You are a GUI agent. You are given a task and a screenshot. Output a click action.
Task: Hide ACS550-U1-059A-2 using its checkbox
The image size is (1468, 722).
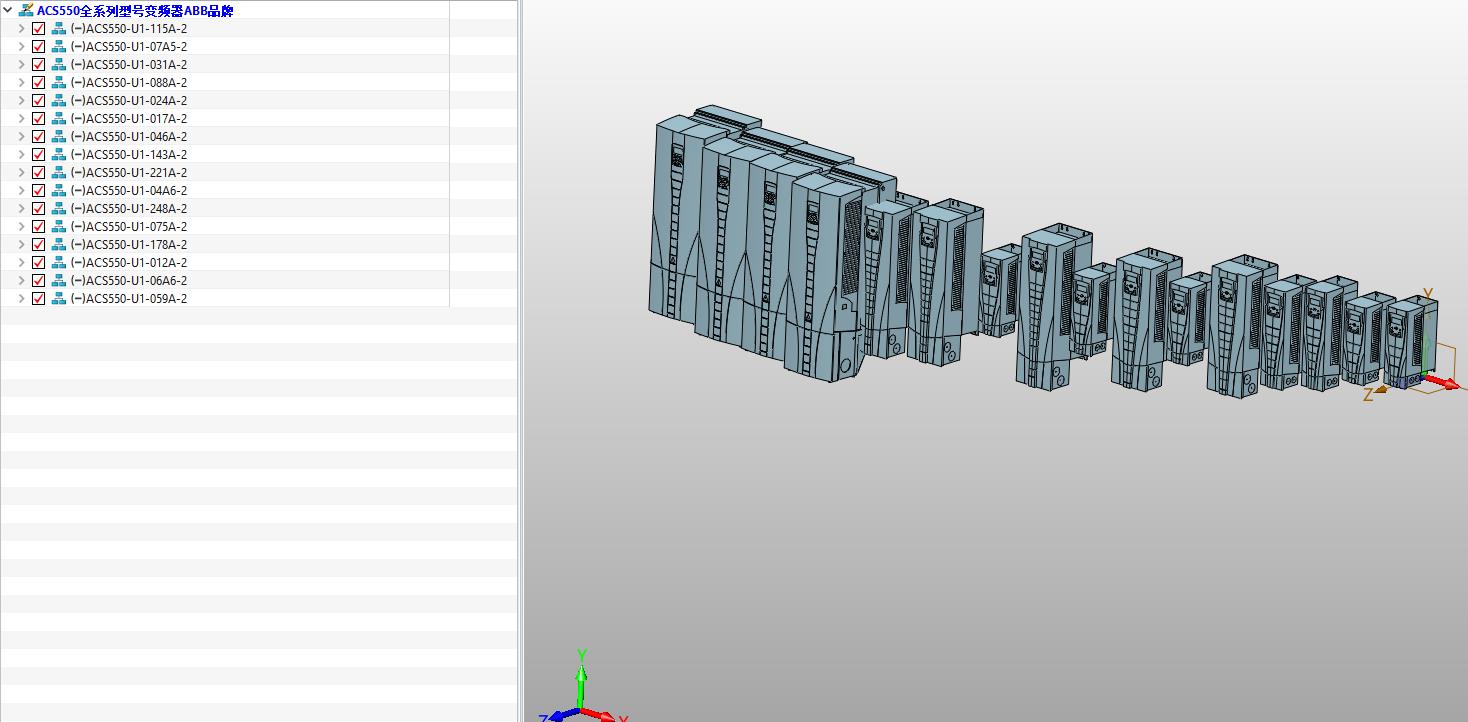(x=39, y=299)
